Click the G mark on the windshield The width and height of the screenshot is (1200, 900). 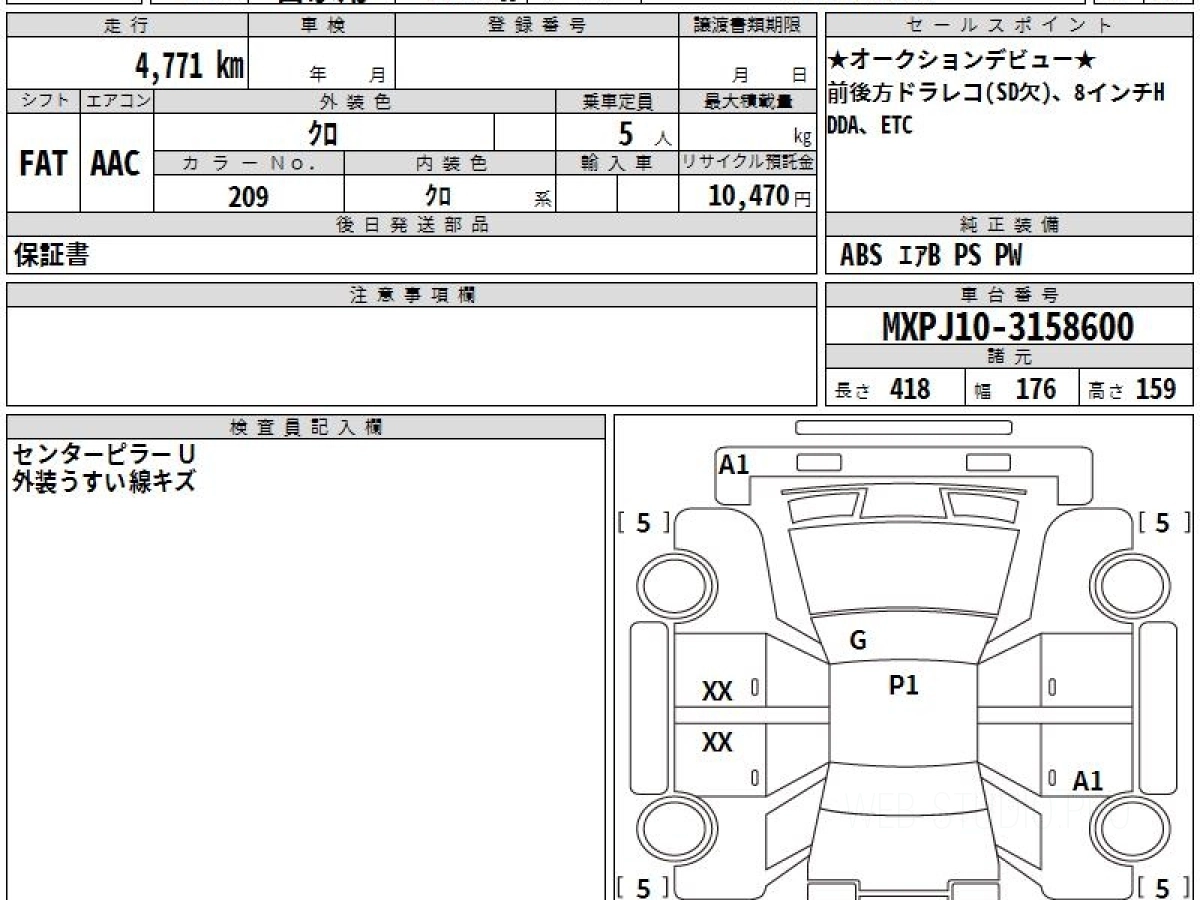[x=857, y=641]
